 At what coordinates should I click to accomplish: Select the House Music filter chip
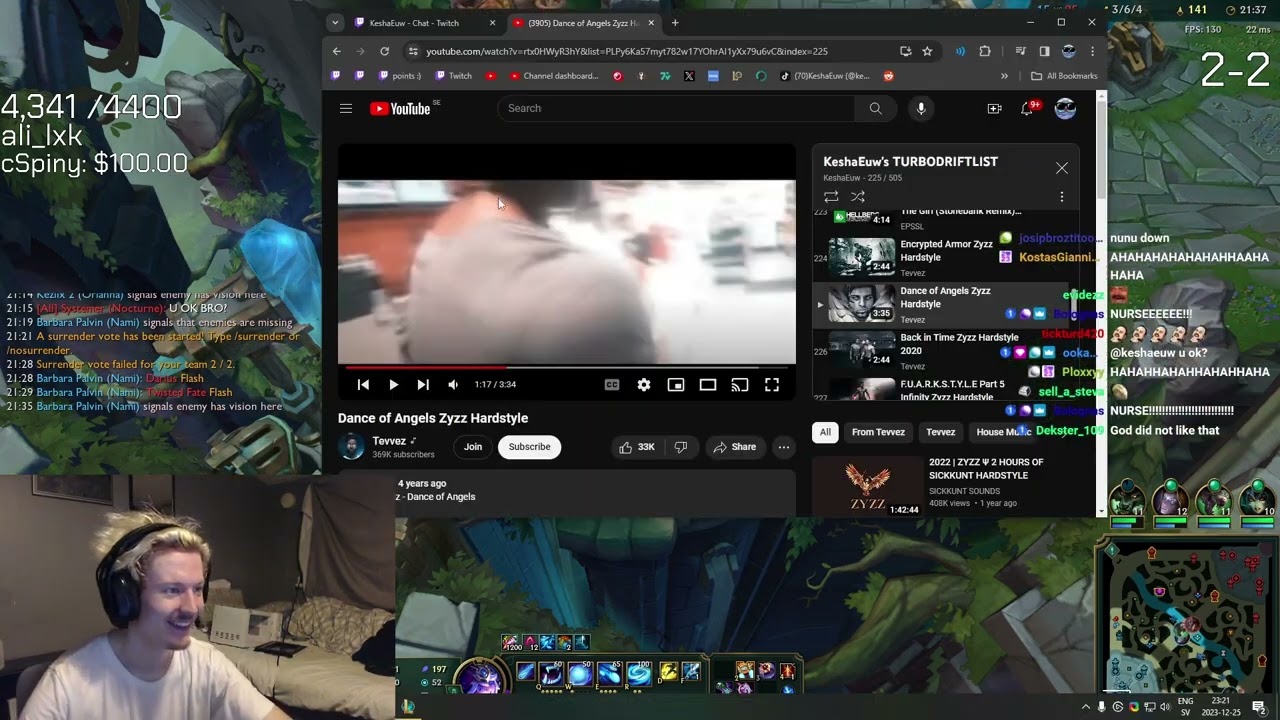(1003, 432)
